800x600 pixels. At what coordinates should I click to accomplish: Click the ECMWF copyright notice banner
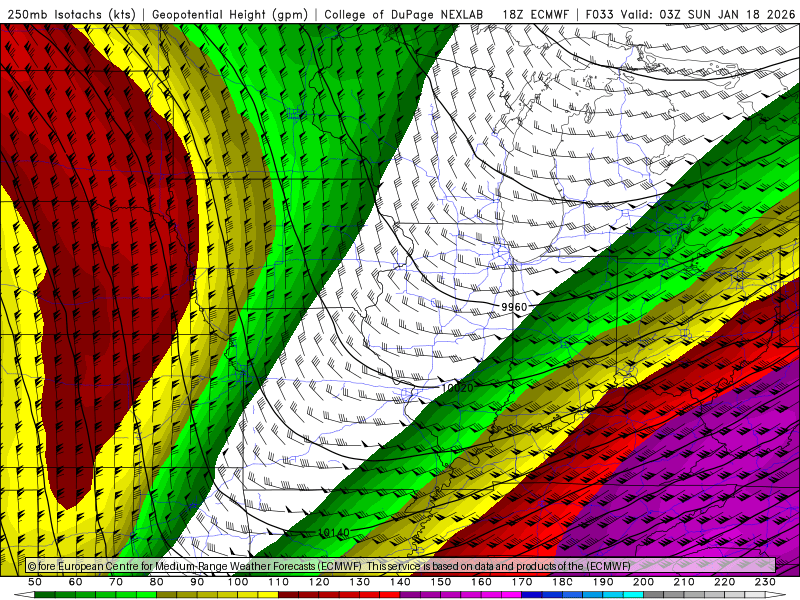[401, 565]
